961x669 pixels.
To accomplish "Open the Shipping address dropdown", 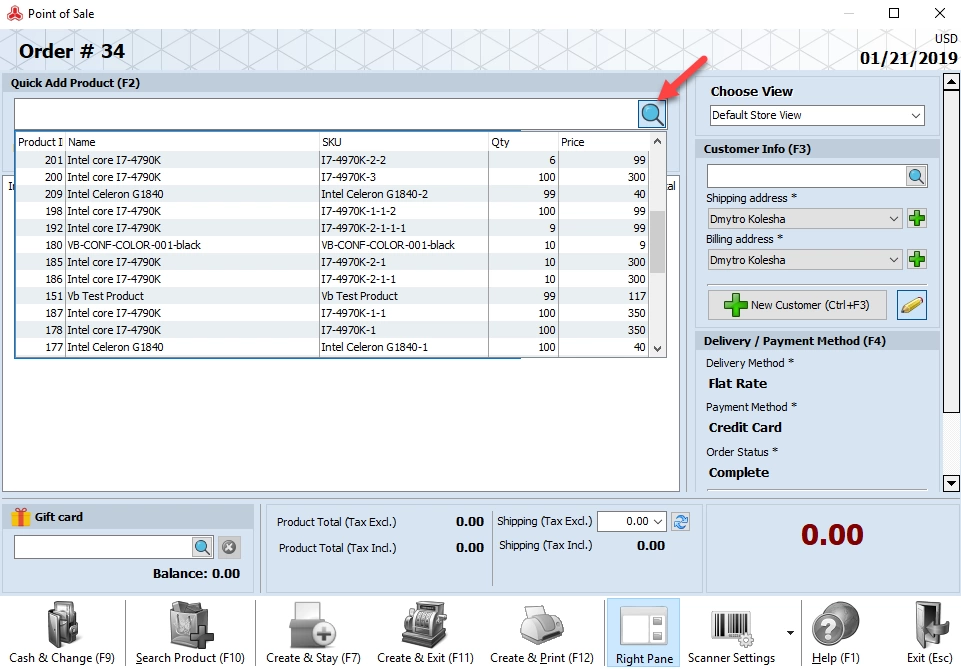I will 804,219.
